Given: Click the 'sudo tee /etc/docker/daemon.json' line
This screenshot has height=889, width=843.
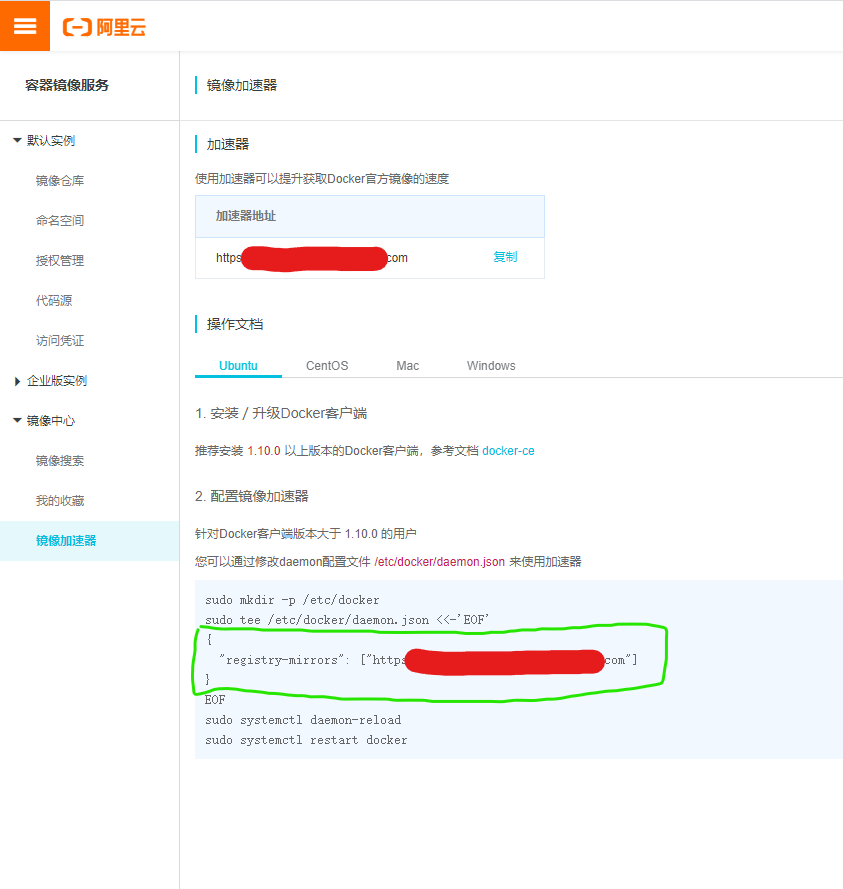Looking at the screenshot, I should pyautogui.click(x=347, y=620).
